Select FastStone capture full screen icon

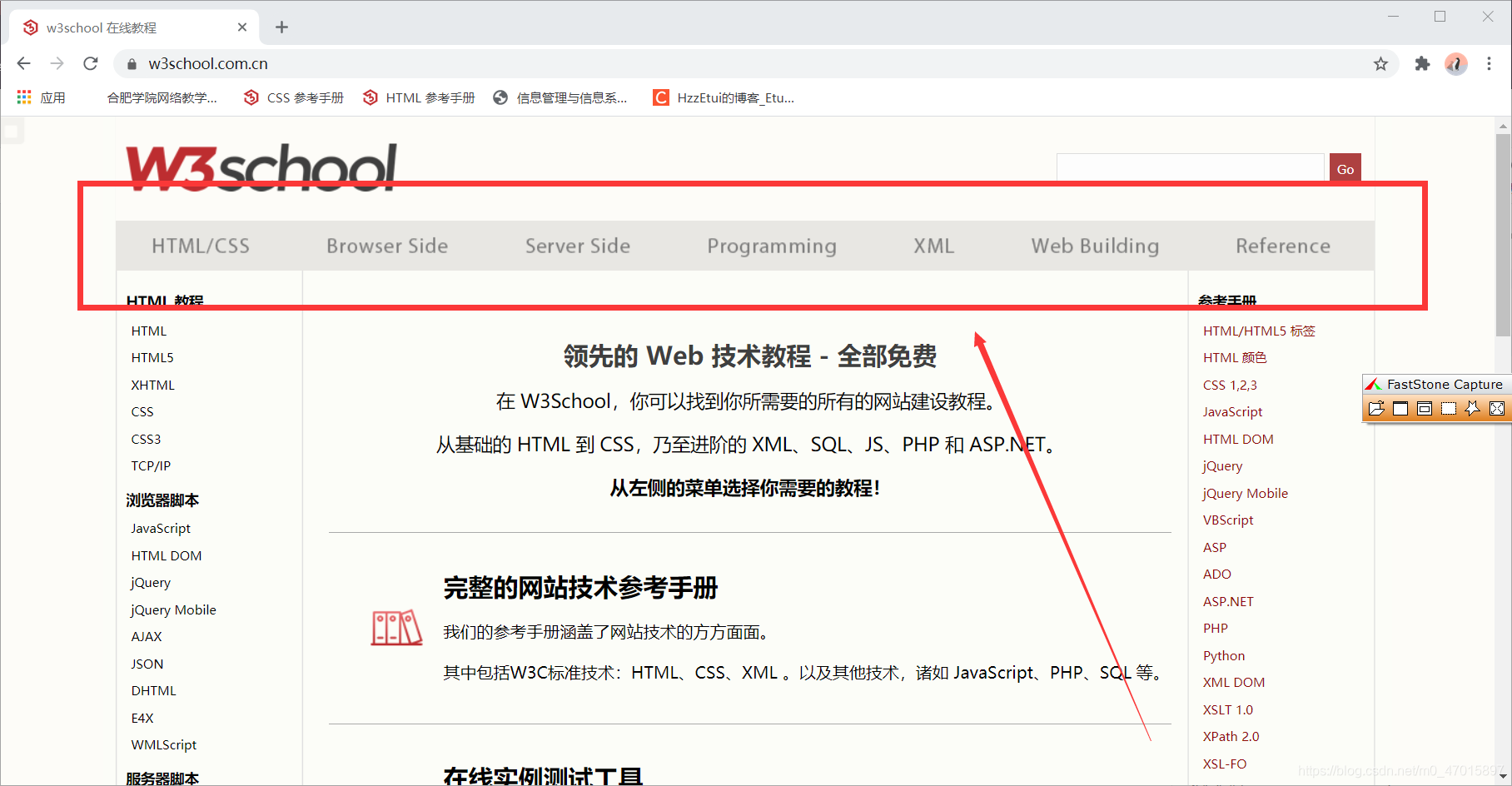[x=1497, y=408]
